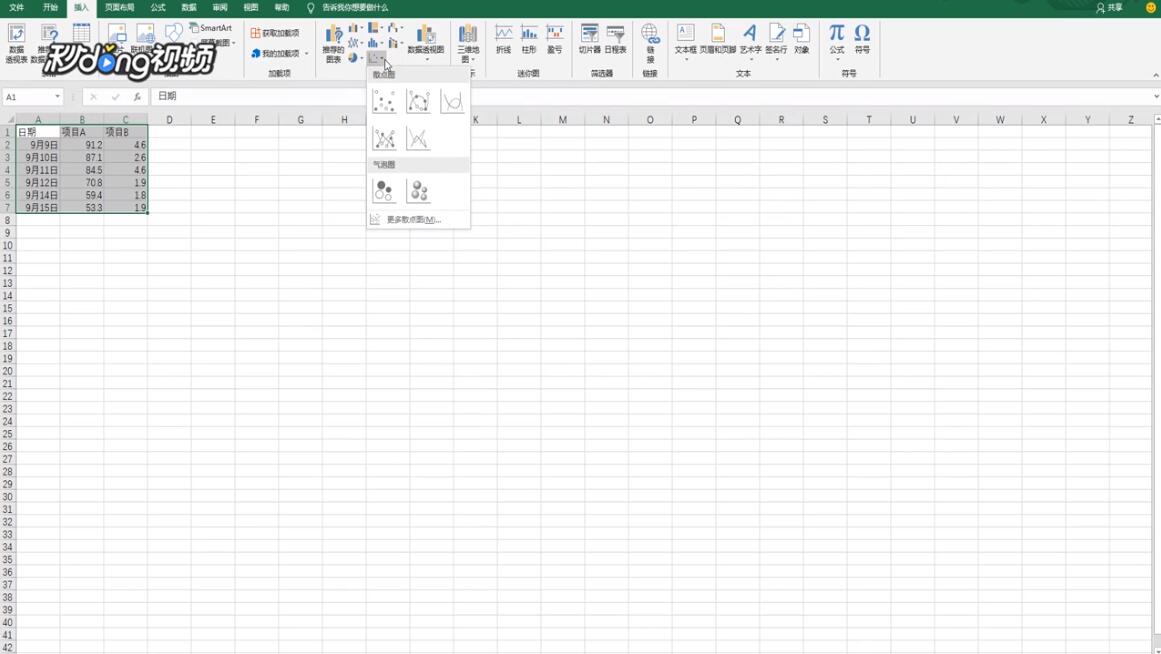Select cell containing 9月15日
Image resolution: width=1161 pixels, height=654 pixels.
coord(38,207)
